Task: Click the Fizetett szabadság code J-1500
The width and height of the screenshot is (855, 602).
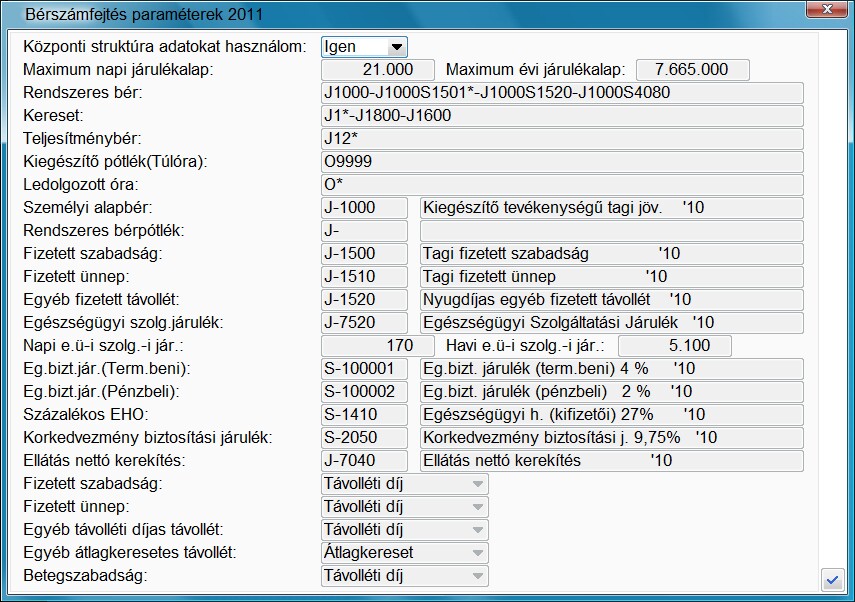Action: (364, 254)
